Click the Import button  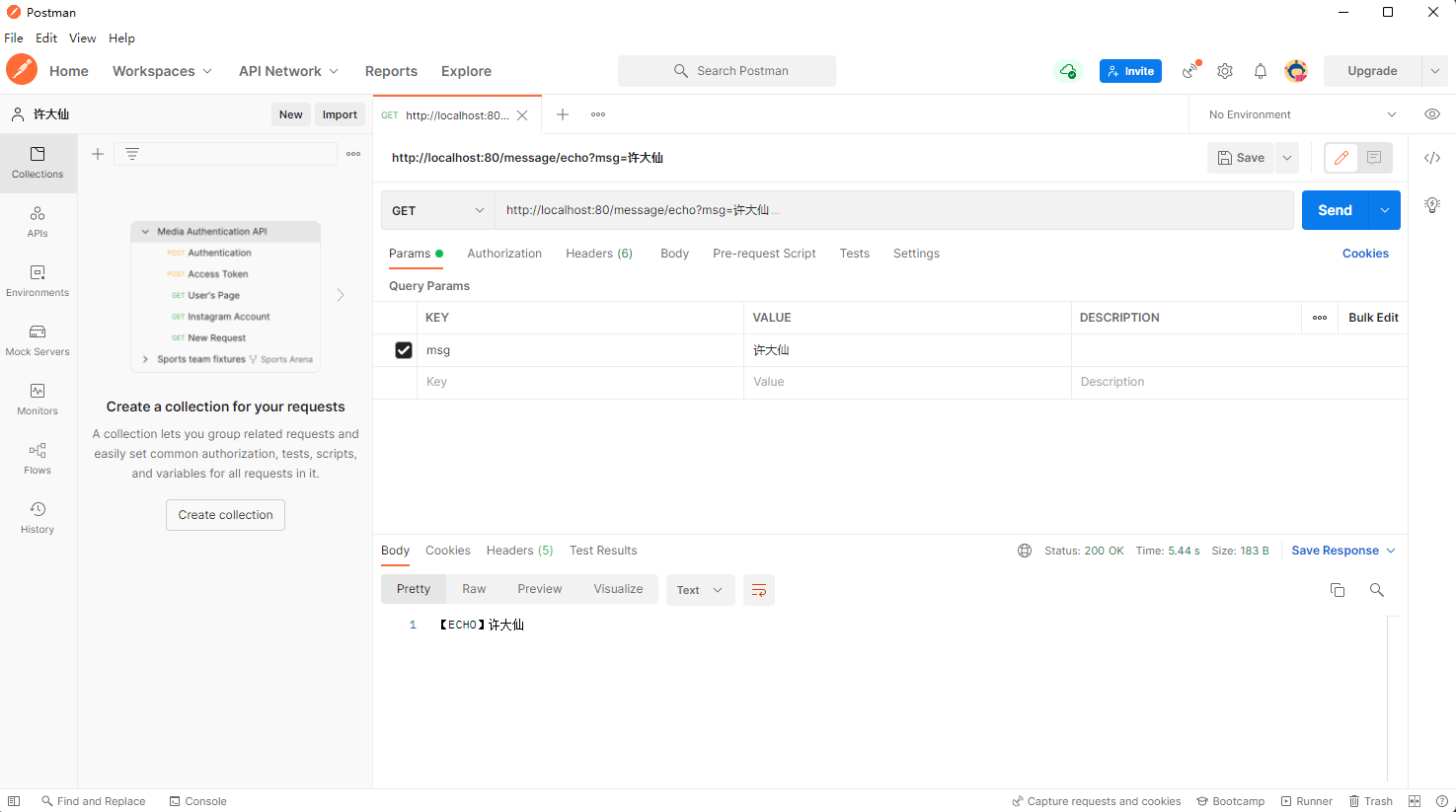(340, 114)
